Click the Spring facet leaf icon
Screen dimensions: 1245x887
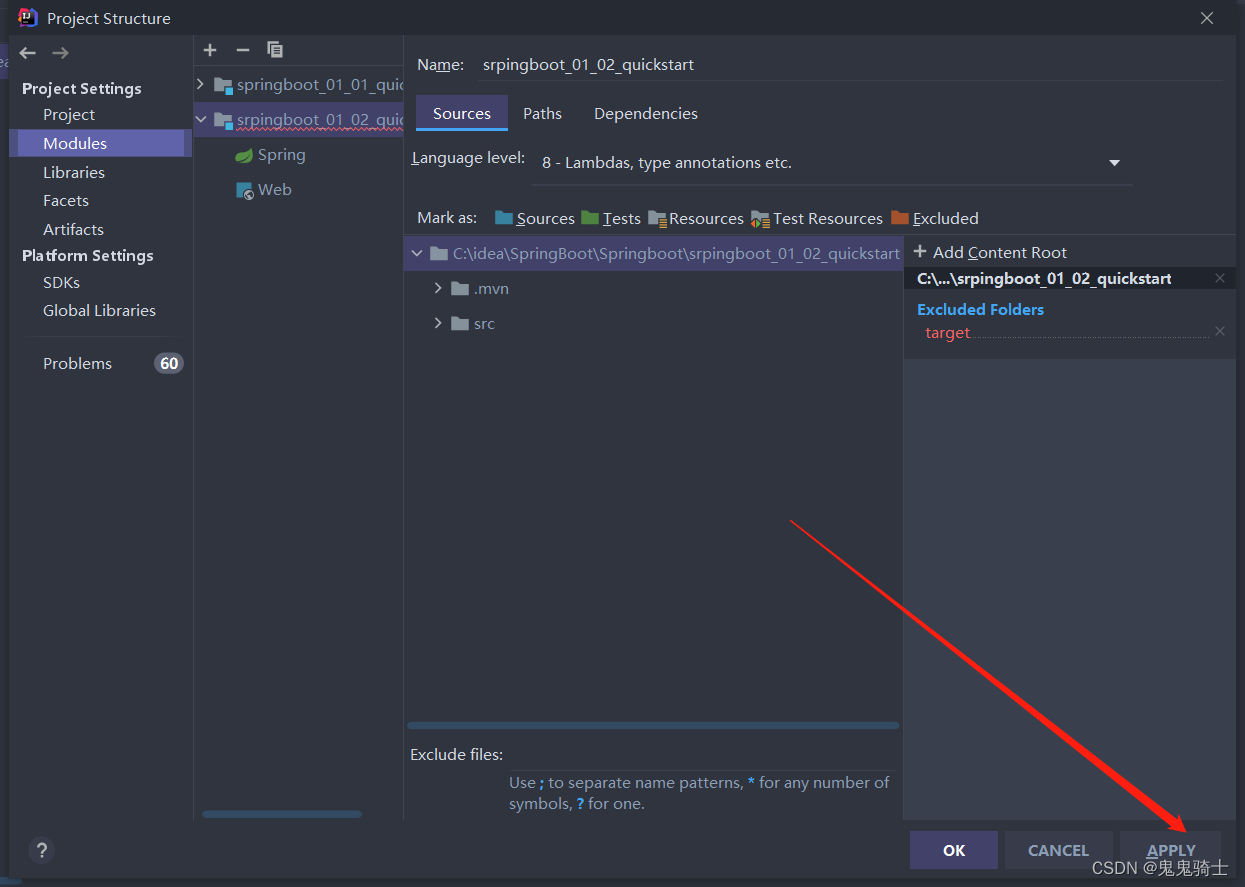tap(244, 155)
